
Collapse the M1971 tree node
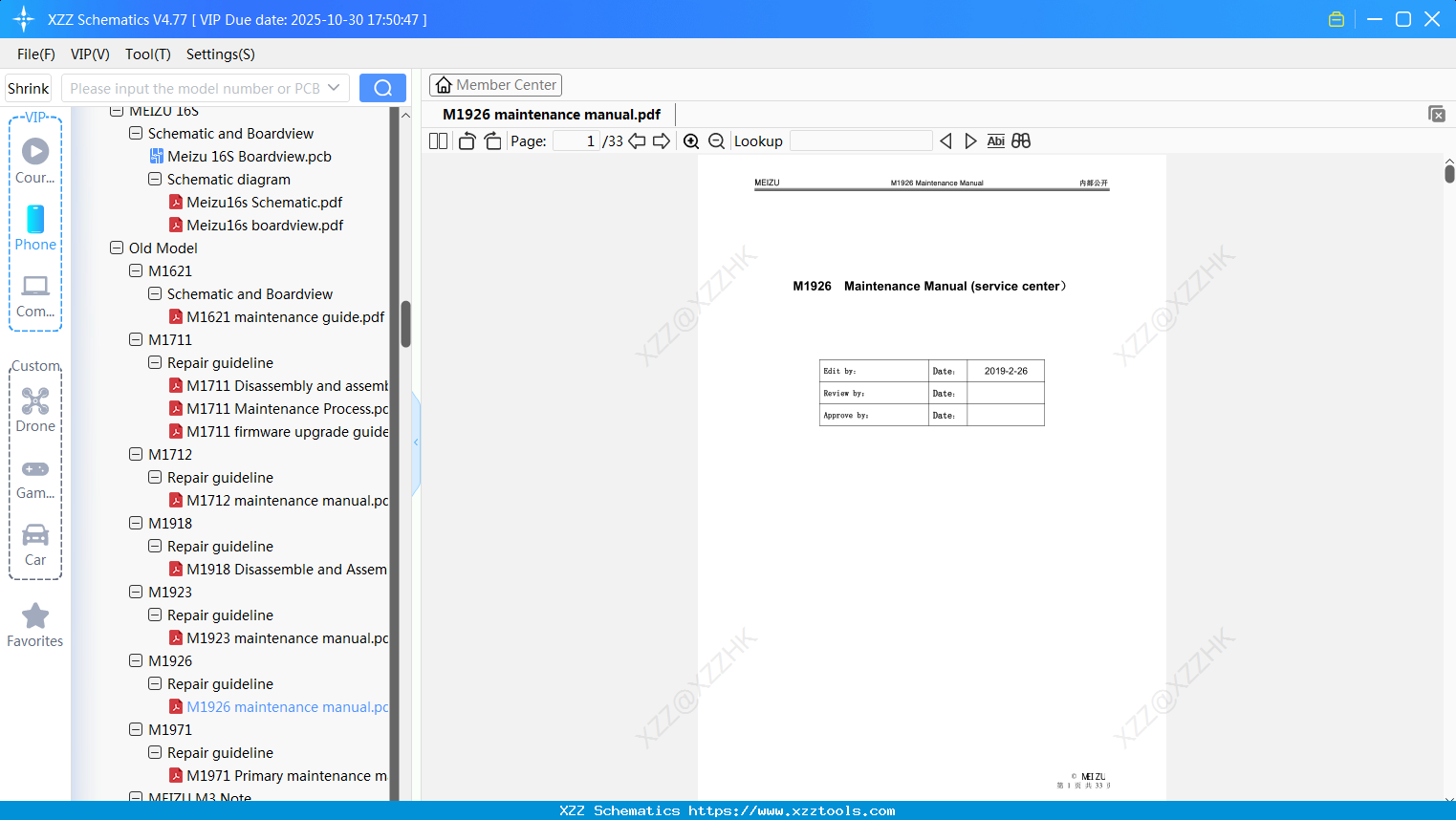(x=136, y=729)
